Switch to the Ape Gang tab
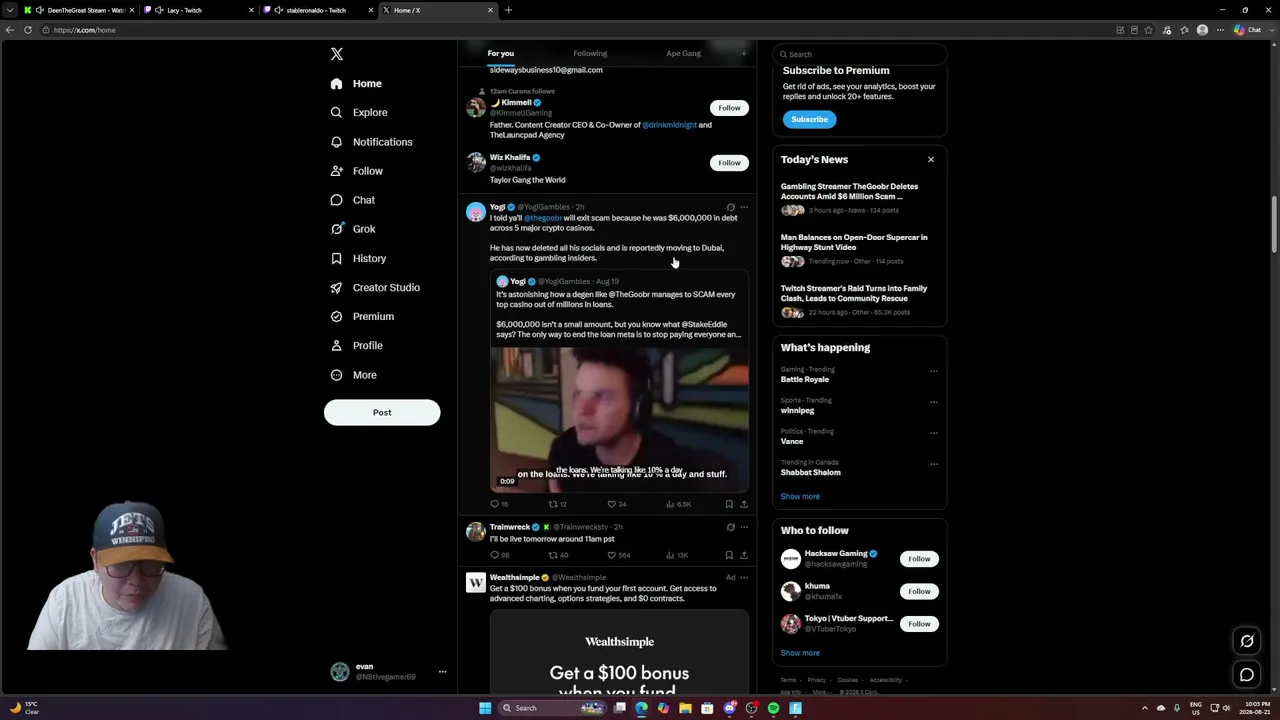1280x720 pixels. point(683,53)
